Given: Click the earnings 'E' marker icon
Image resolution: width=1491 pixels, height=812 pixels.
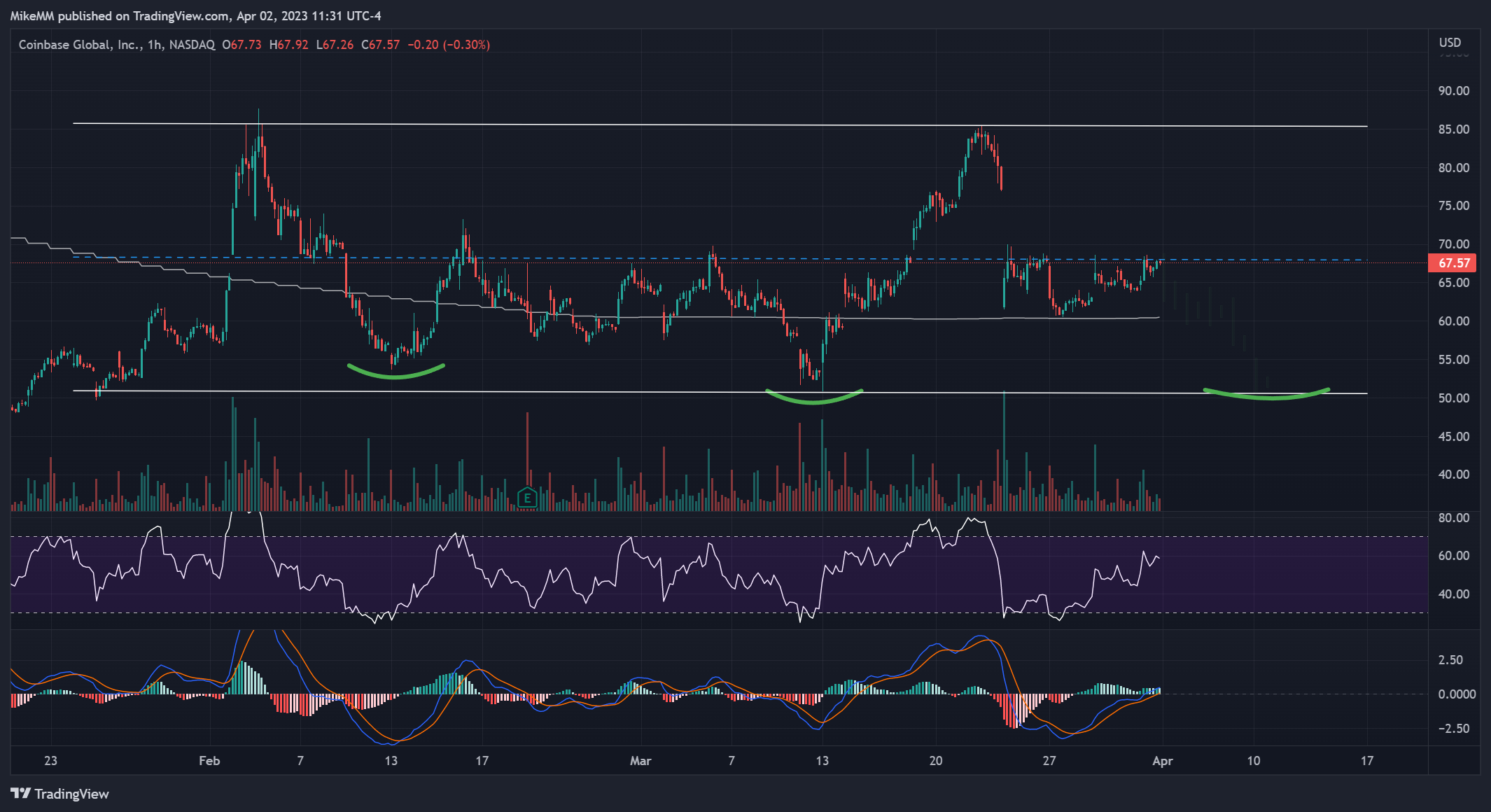Looking at the screenshot, I should 526,498.
